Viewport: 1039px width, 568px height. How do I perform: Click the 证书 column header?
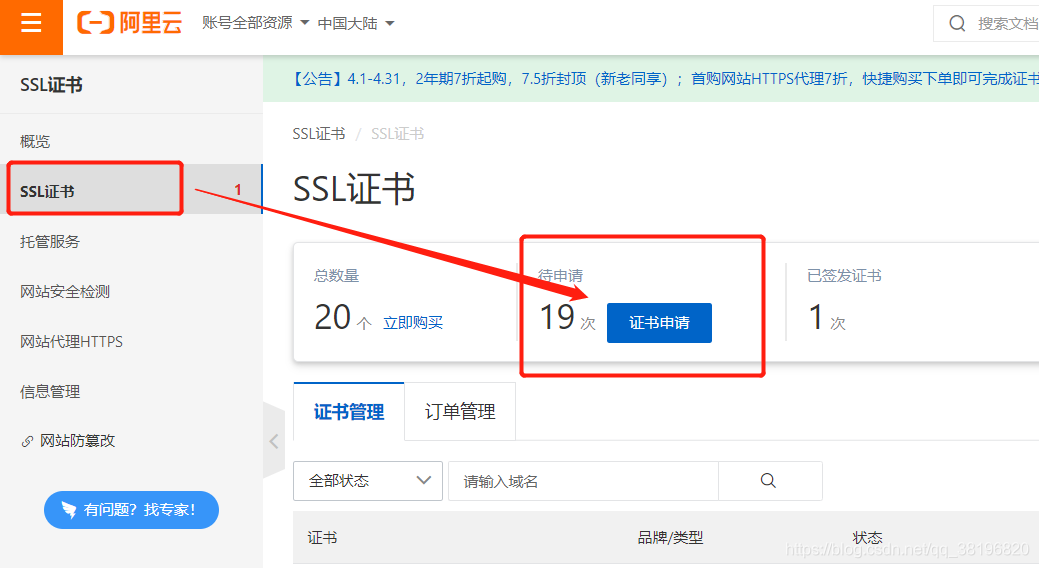coord(322,538)
